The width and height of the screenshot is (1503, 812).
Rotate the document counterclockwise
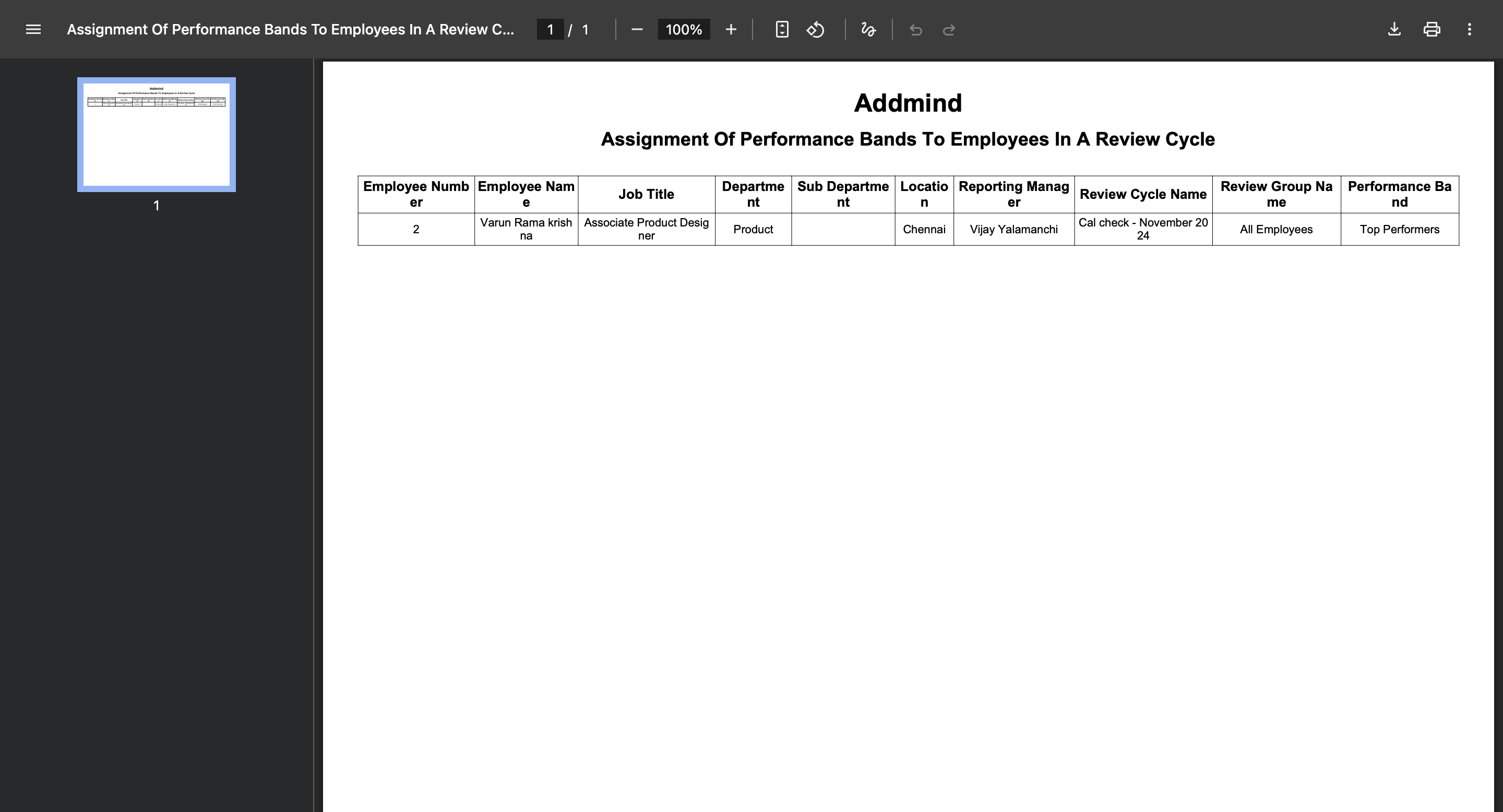pos(815,29)
